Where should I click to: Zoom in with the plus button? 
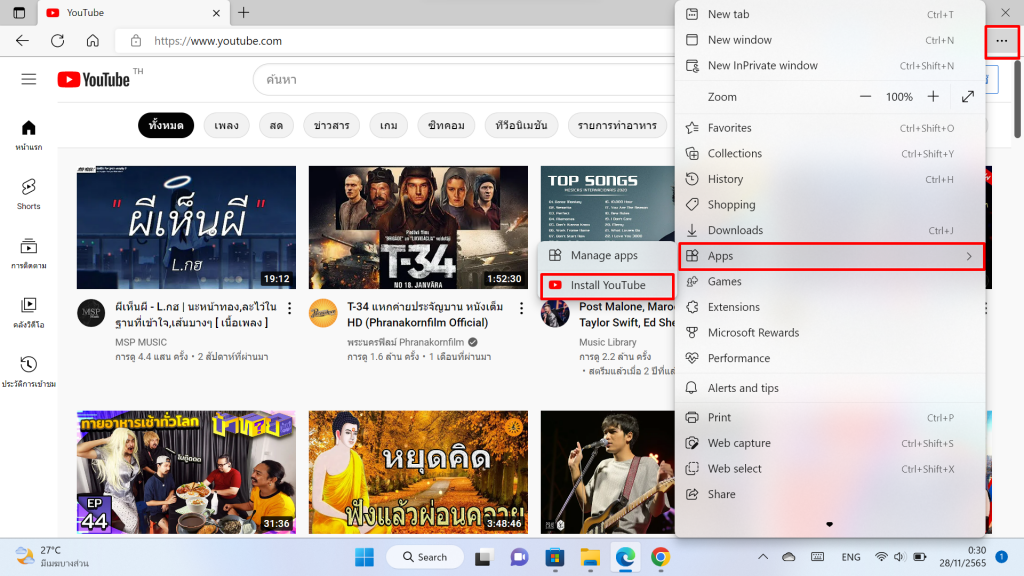click(933, 97)
